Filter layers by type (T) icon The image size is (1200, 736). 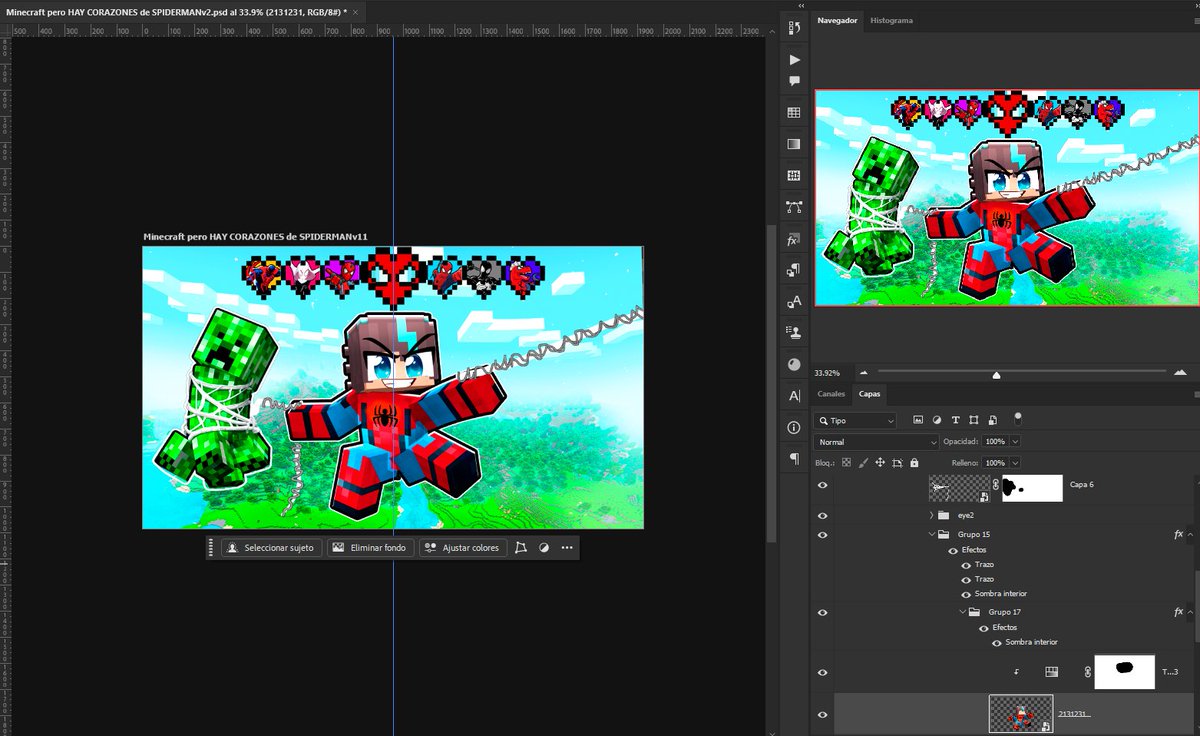pos(955,420)
